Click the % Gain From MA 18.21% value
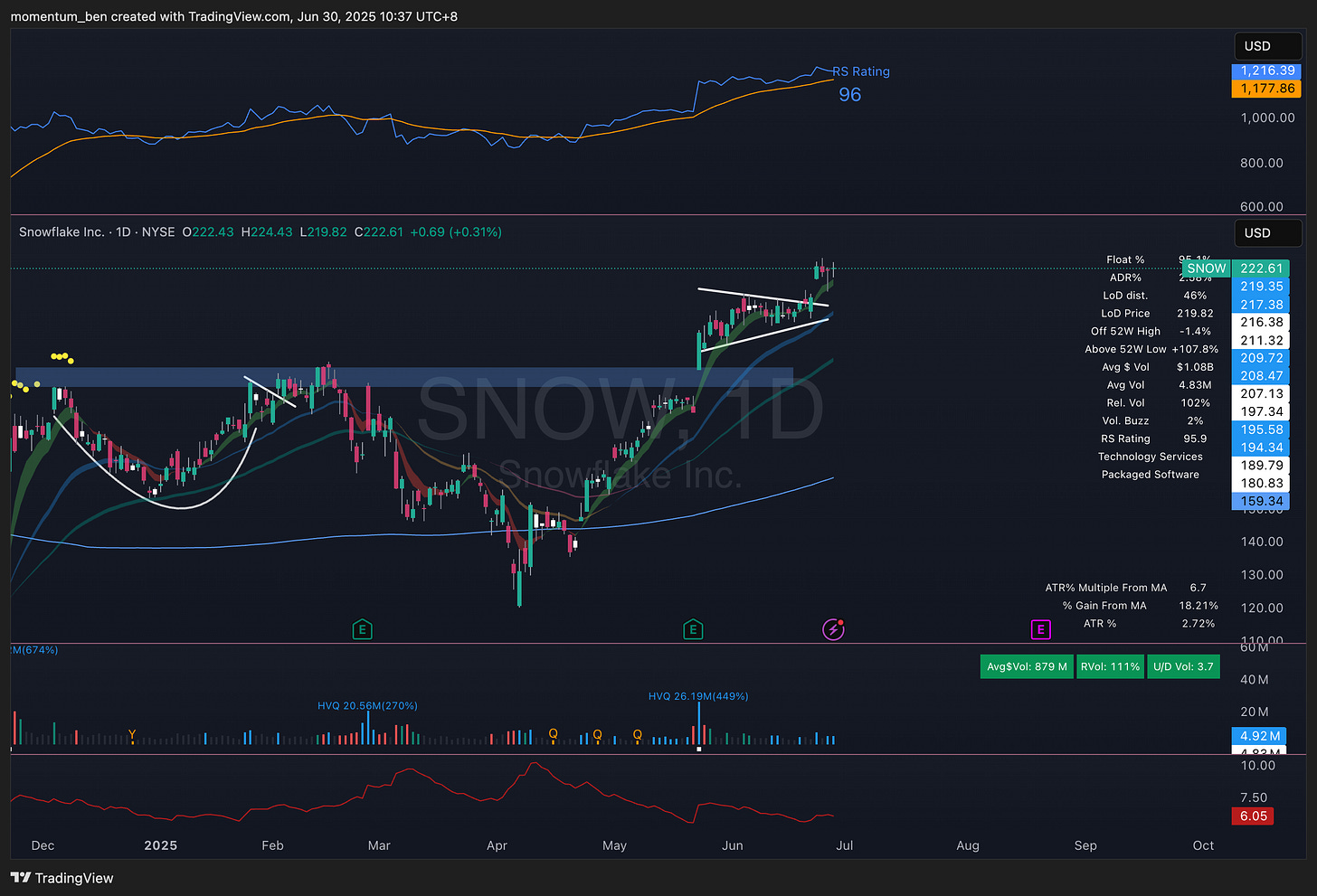1317x896 pixels. click(1198, 606)
